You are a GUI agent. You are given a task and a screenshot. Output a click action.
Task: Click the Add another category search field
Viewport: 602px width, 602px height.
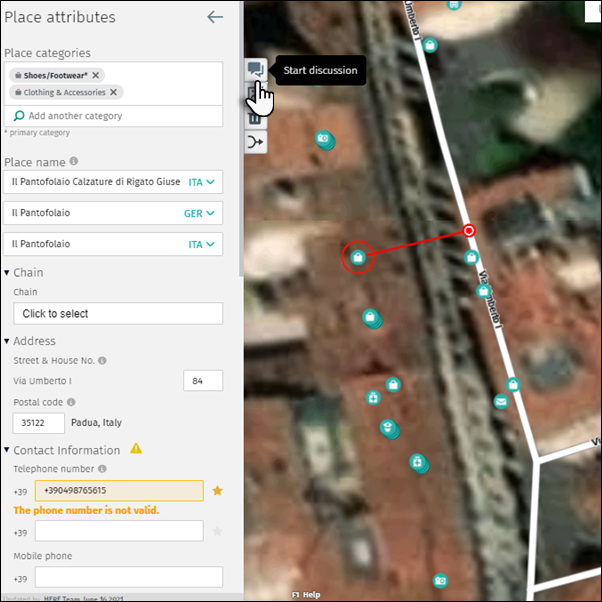pyautogui.click(x=113, y=116)
